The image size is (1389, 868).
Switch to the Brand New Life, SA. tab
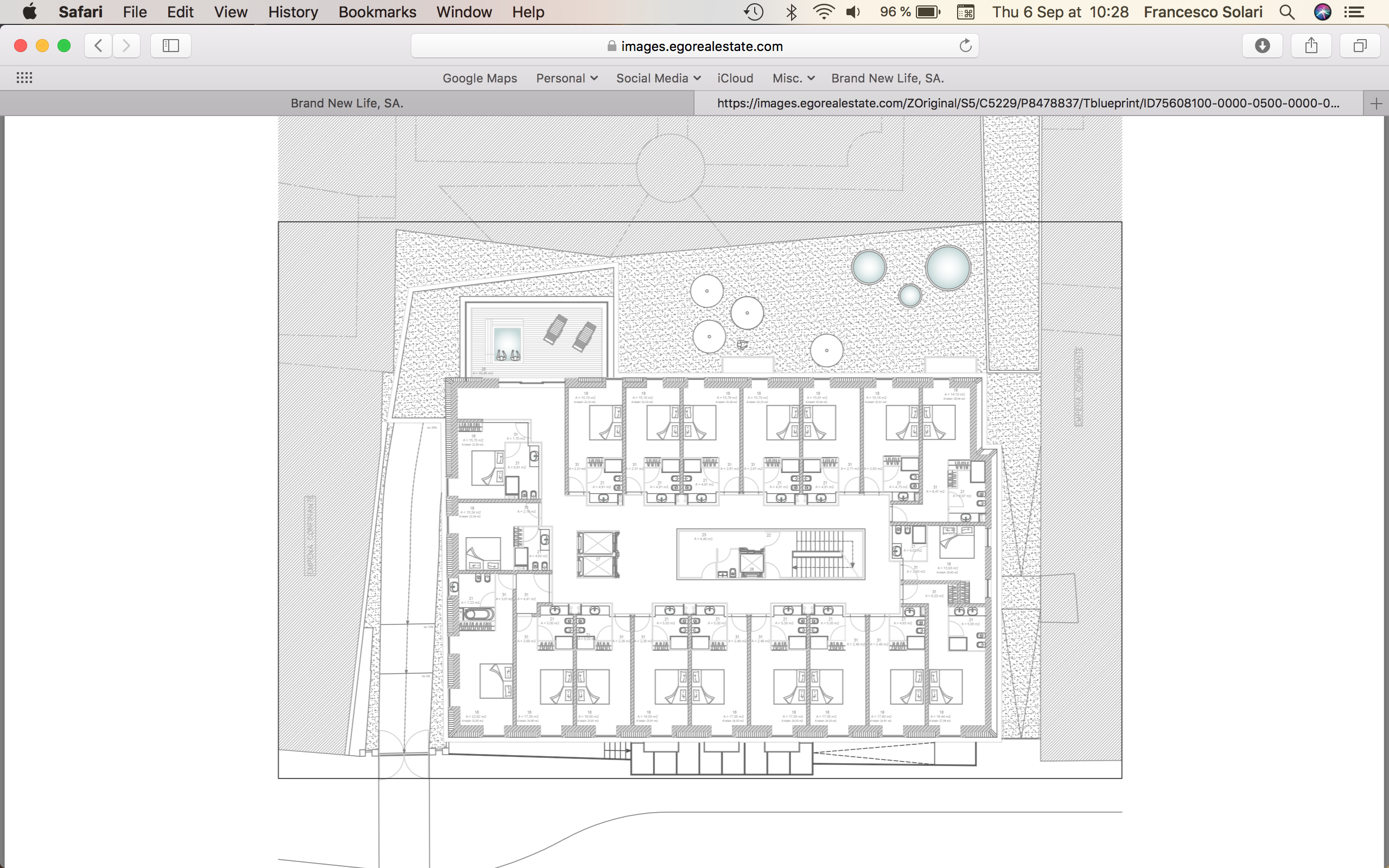tap(347, 103)
